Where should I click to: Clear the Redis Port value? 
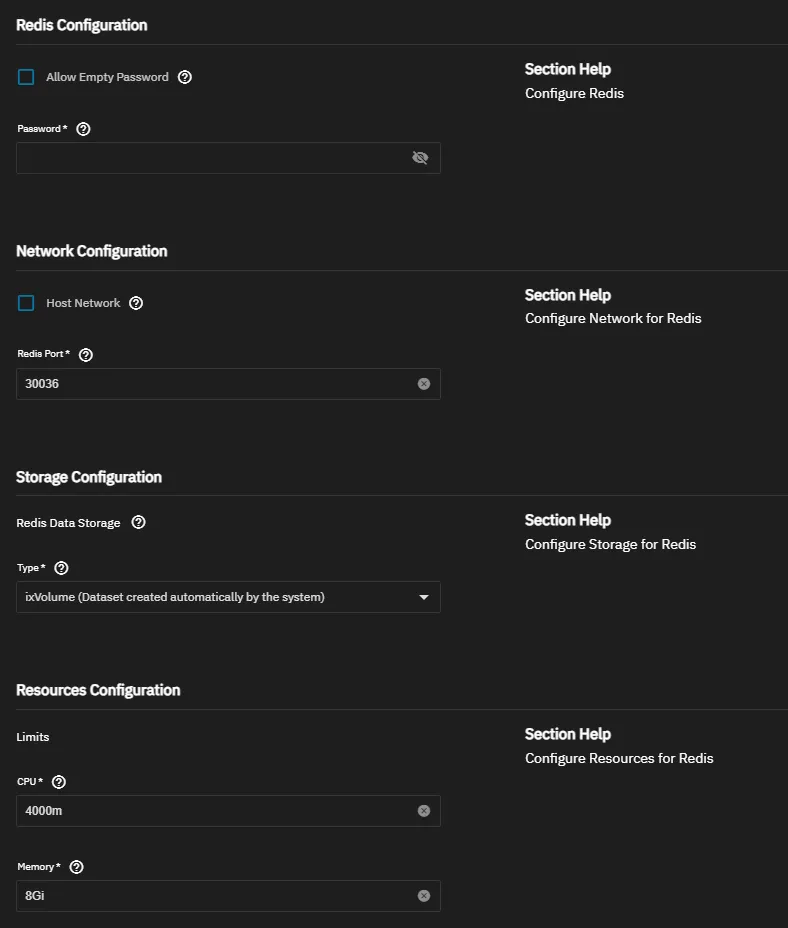(424, 384)
